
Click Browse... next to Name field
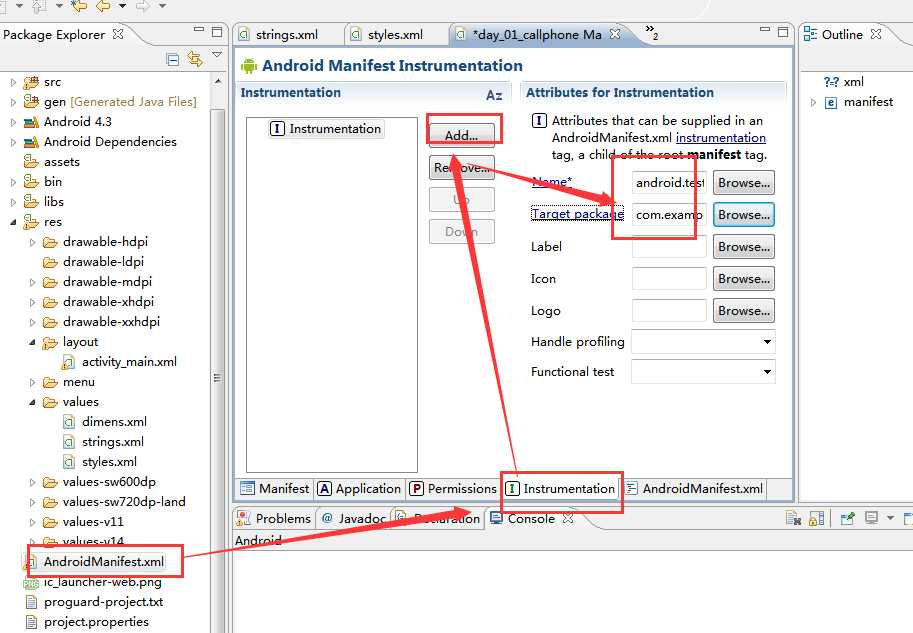[x=744, y=183]
